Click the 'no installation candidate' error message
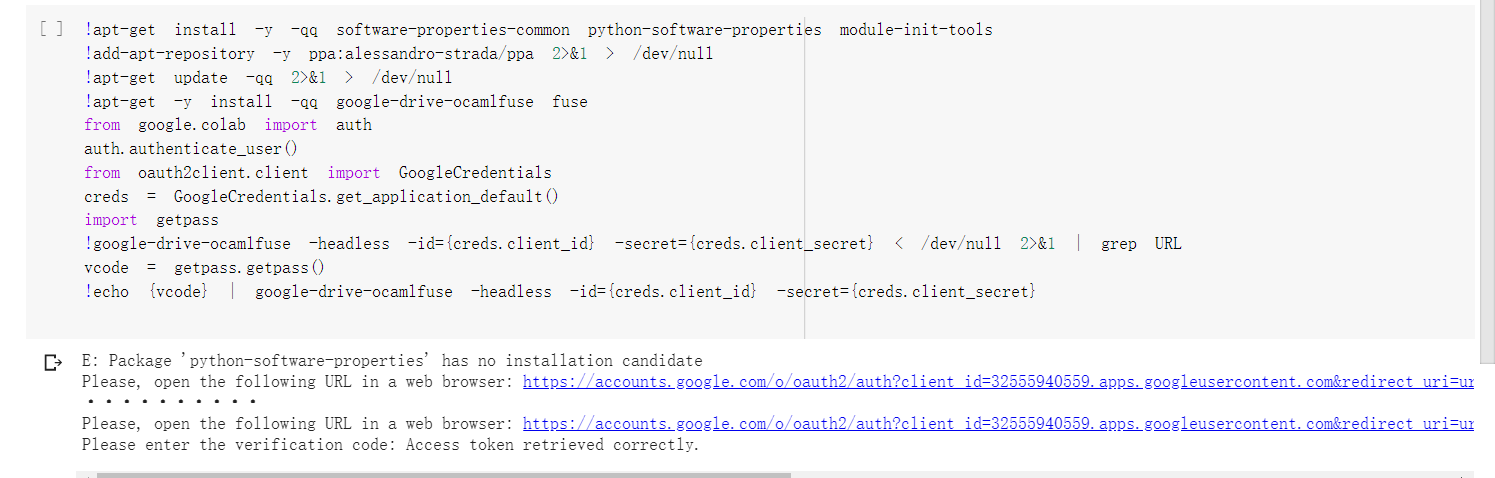Image resolution: width=1495 pixels, height=478 pixels. tap(392, 360)
